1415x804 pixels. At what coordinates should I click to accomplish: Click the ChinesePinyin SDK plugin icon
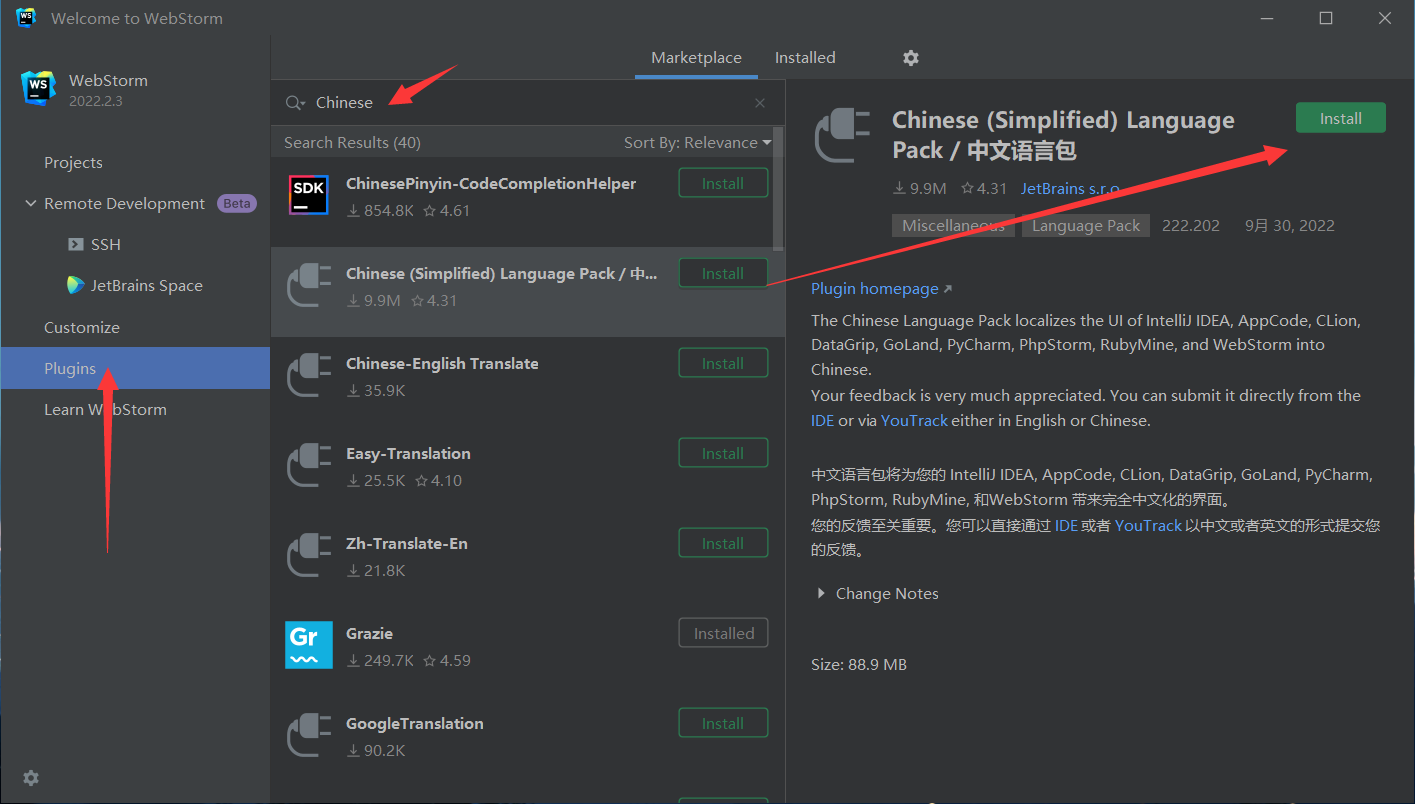click(x=308, y=194)
